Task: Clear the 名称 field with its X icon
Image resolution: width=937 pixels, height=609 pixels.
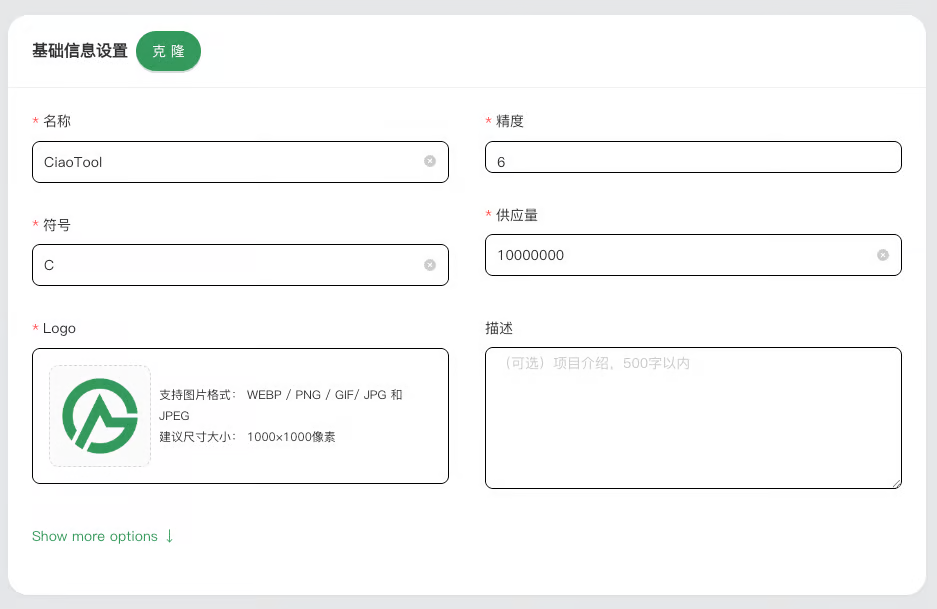Action: click(430, 161)
